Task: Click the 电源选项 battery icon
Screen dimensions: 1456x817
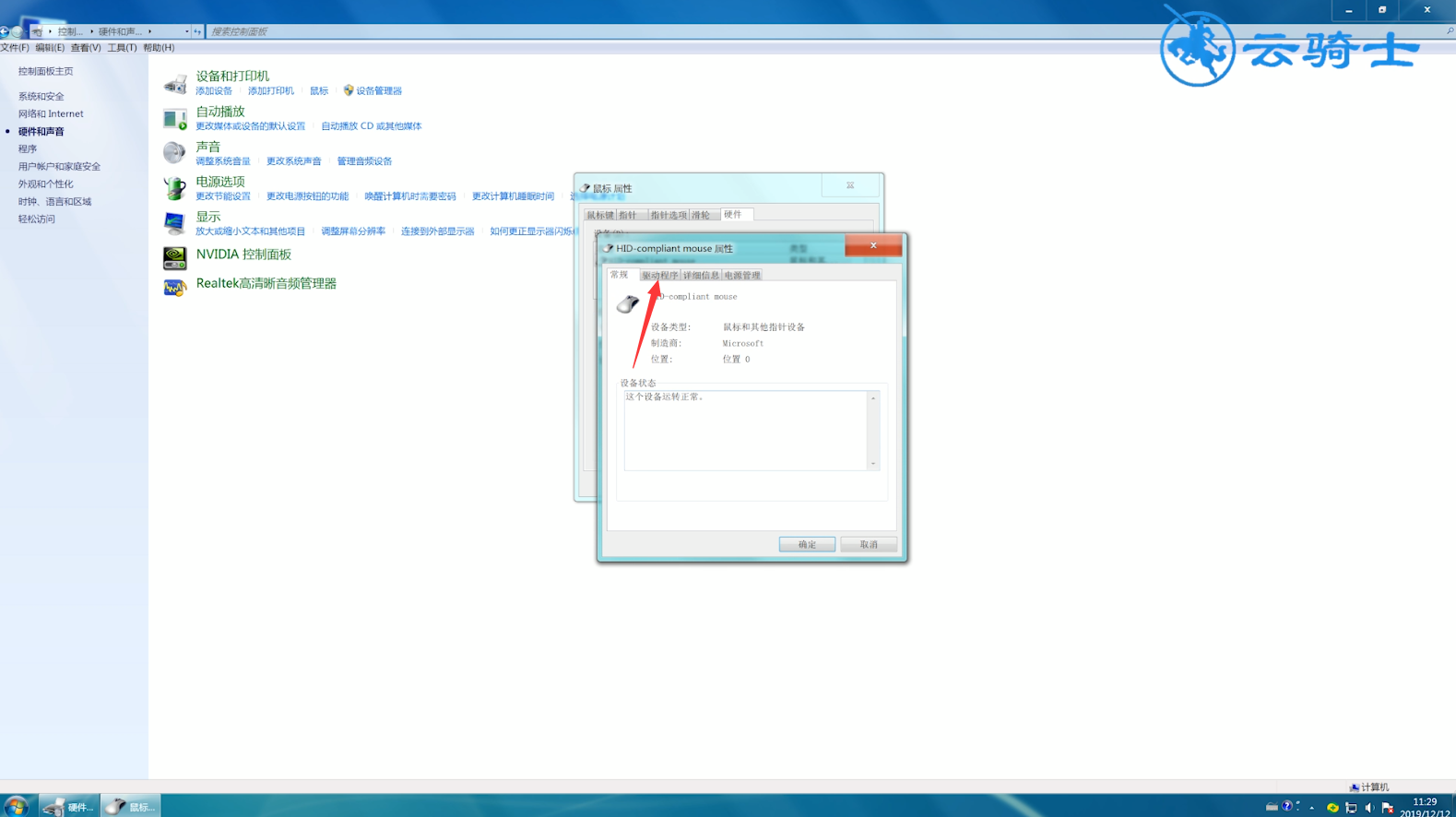Action: pyautogui.click(x=174, y=188)
